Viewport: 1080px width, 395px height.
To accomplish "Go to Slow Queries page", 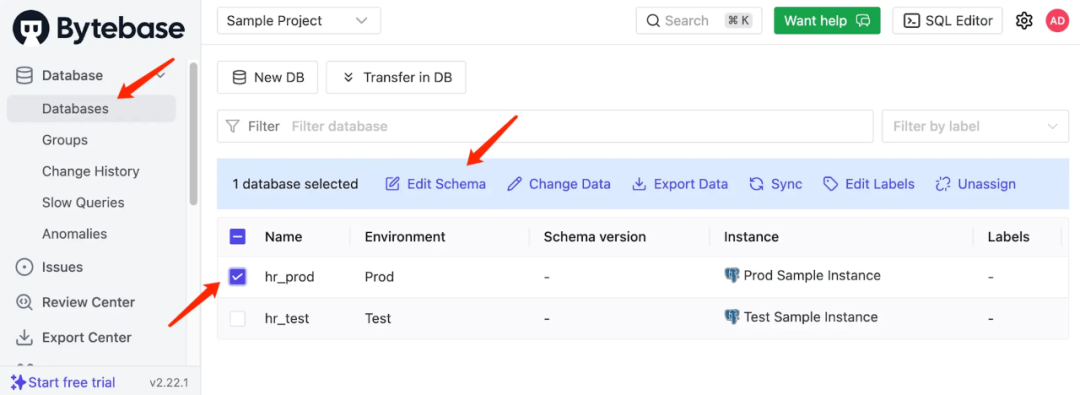I will tap(83, 203).
